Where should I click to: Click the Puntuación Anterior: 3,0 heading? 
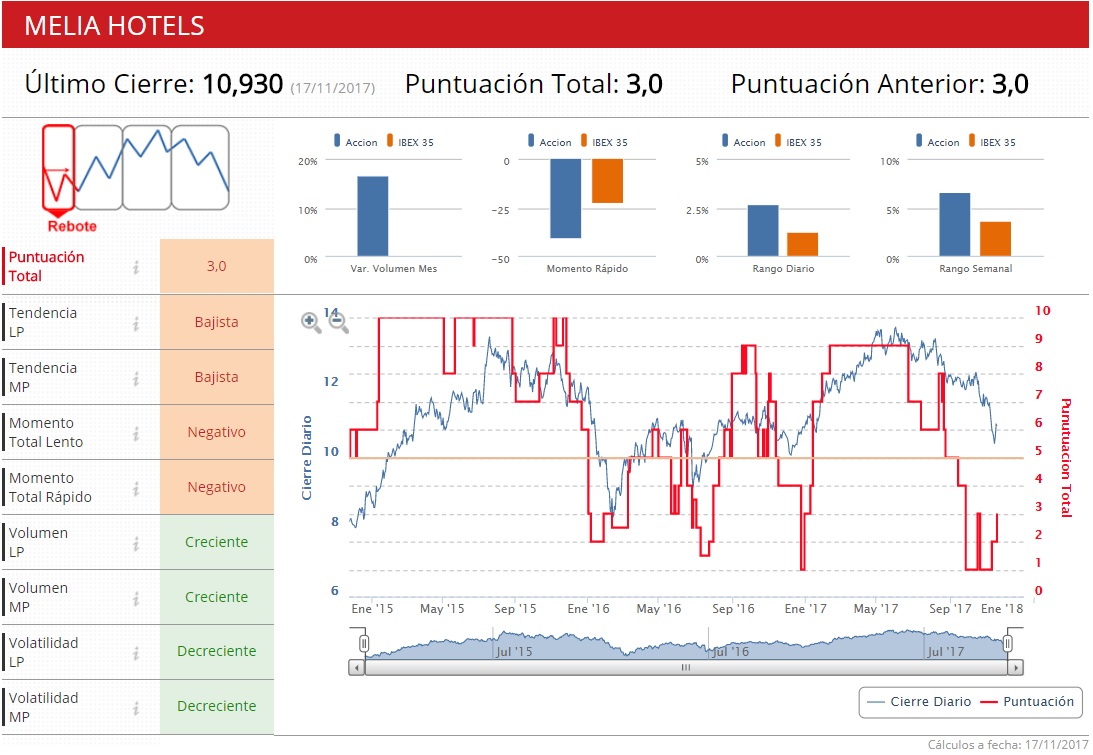point(880,84)
